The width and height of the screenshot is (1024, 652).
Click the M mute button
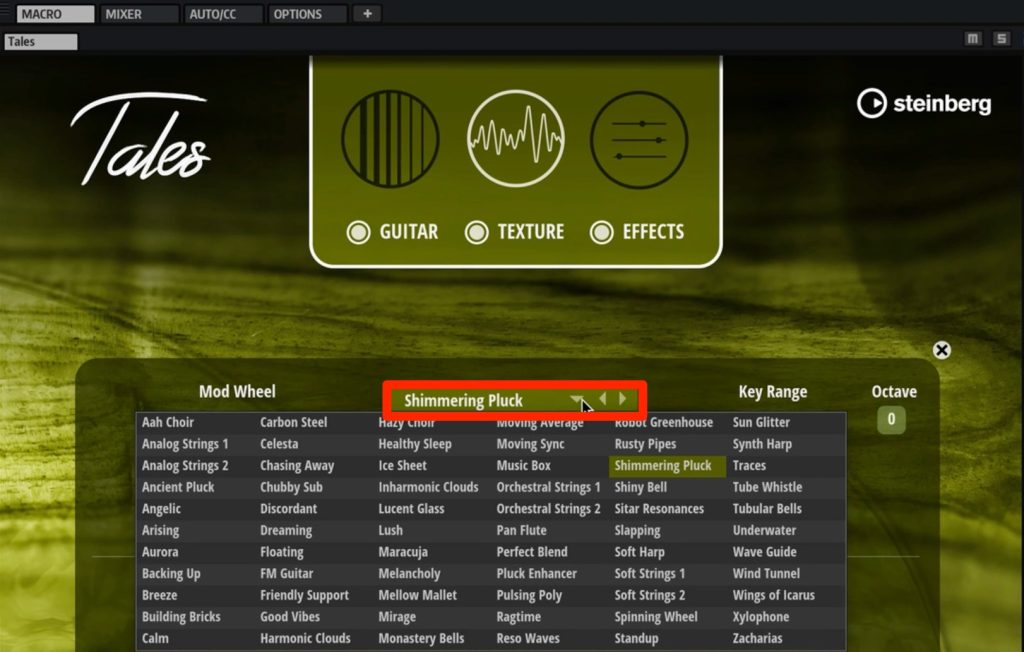[973, 39]
